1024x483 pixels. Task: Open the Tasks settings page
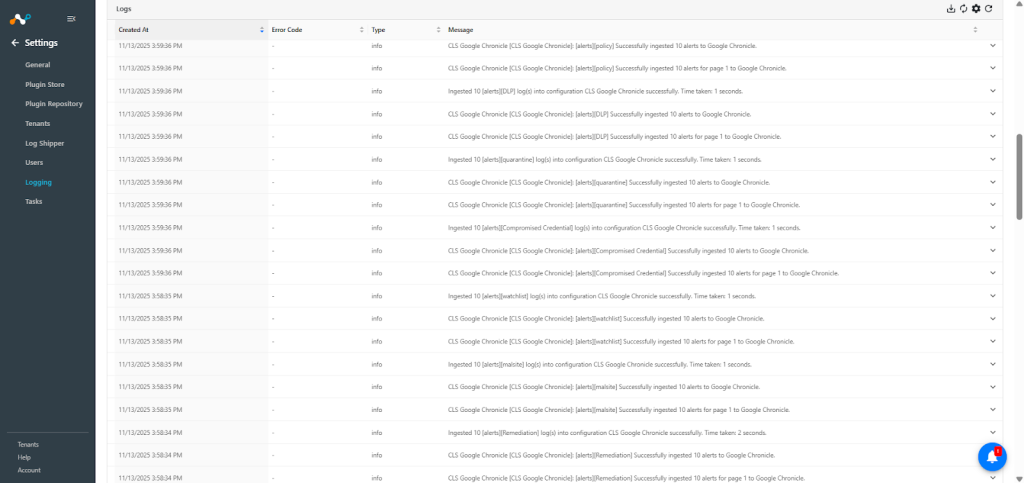[x=34, y=202]
